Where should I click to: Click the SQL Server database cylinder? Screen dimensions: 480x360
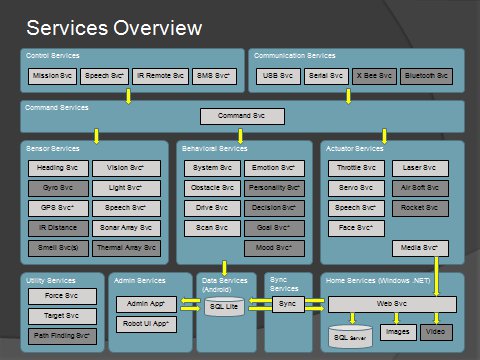350,337
